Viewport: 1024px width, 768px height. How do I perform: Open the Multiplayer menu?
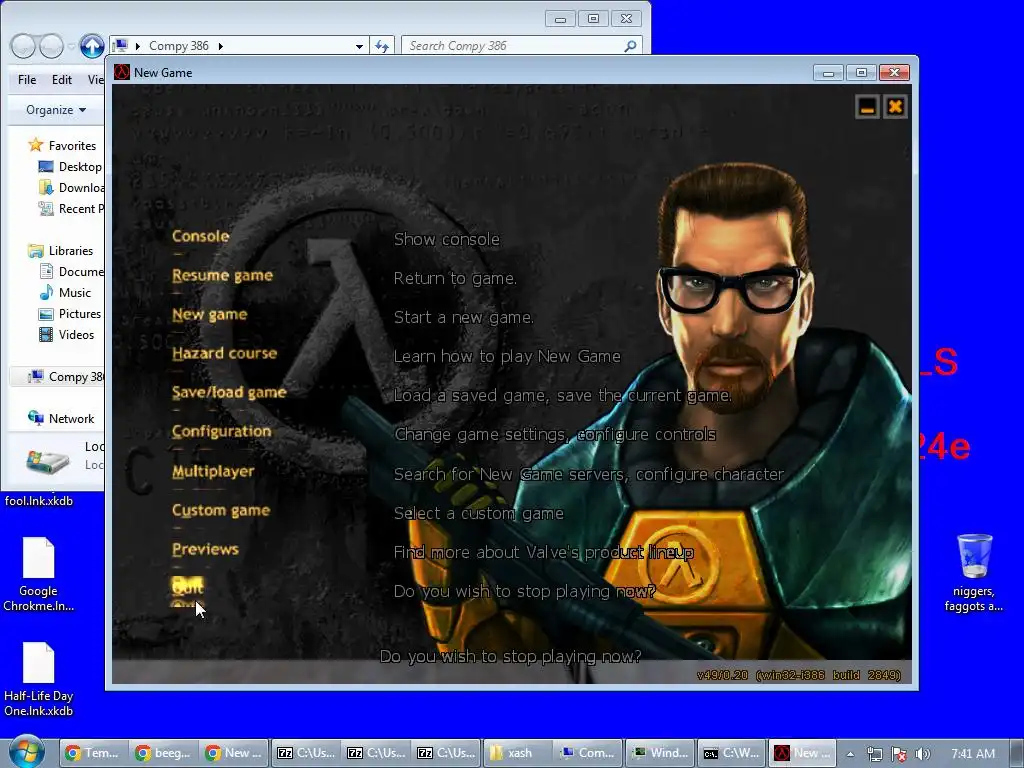click(213, 471)
